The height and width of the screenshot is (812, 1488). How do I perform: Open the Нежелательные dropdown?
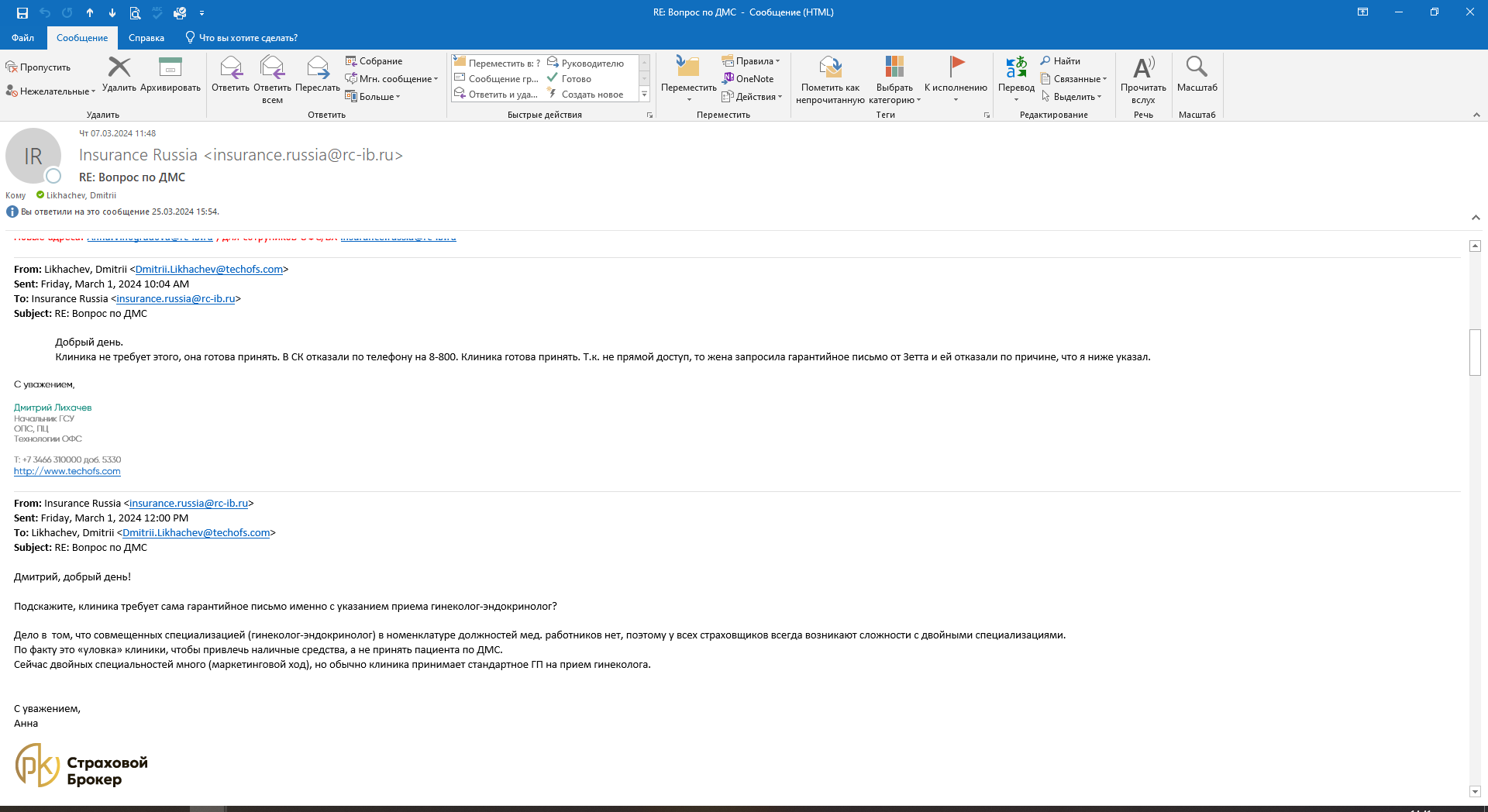click(x=50, y=91)
